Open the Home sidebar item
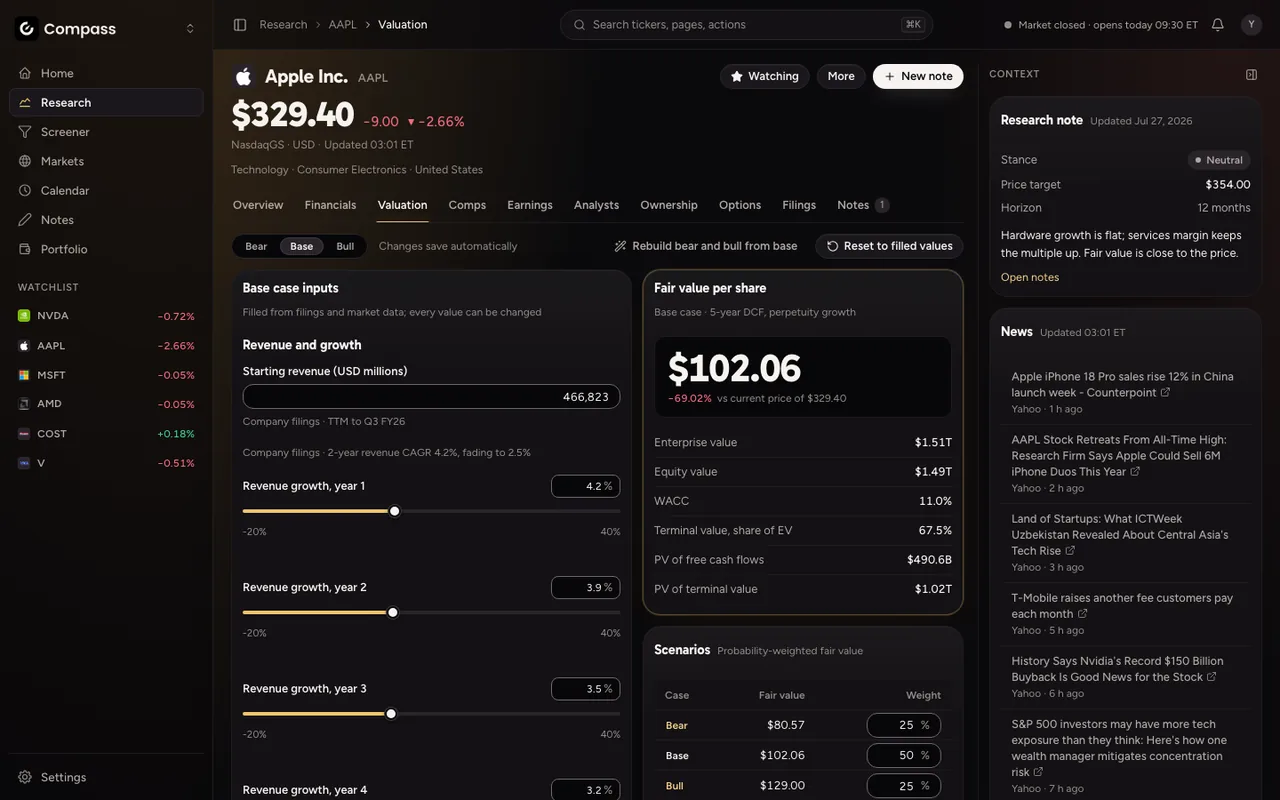Viewport: 1280px width, 800px height. (x=106, y=73)
